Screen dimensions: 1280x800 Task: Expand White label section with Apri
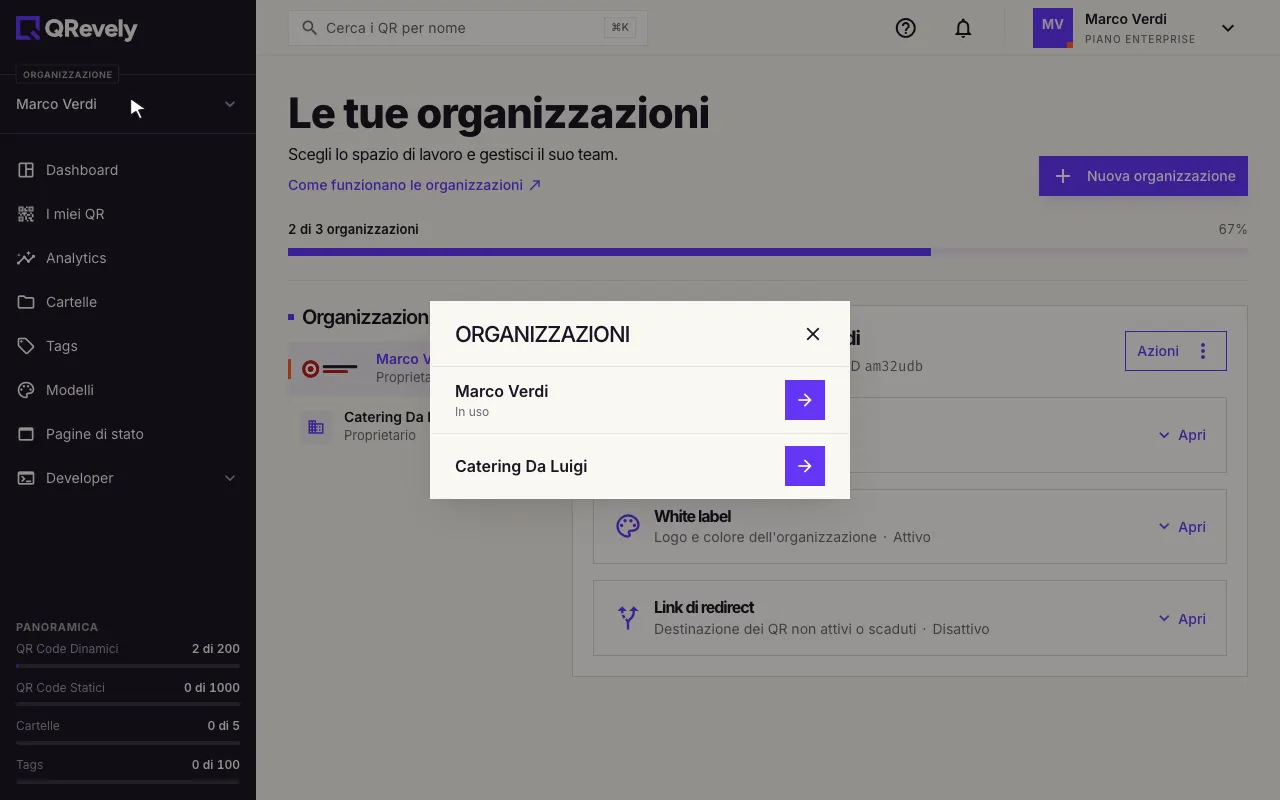(x=1182, y=527)
